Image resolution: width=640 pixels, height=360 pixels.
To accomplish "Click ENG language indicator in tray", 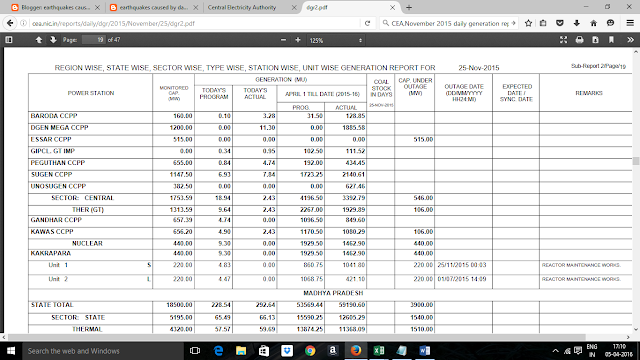I will click(x=592, y=351).
